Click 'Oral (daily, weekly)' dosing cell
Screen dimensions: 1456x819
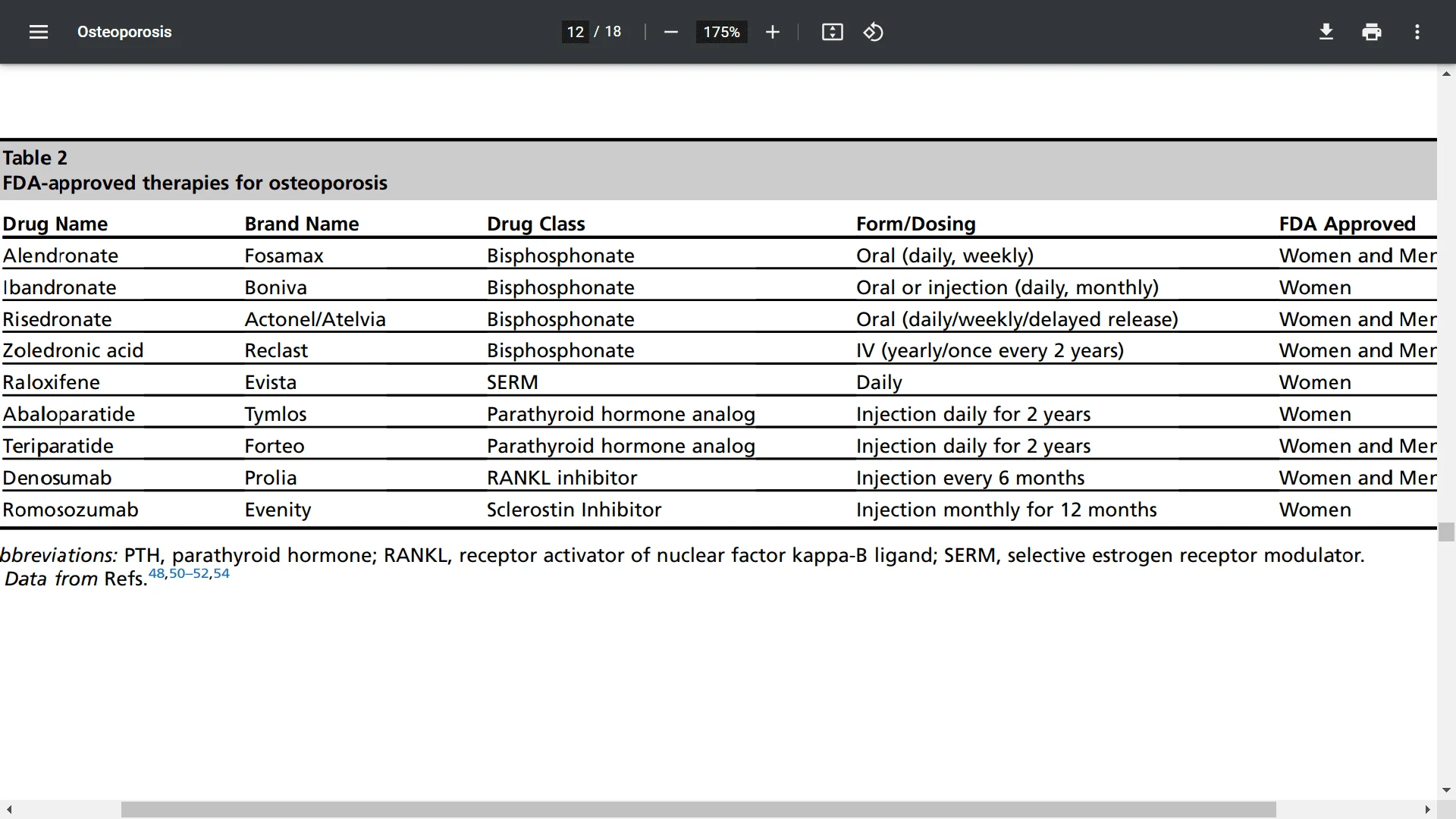(x=945, y=256)
